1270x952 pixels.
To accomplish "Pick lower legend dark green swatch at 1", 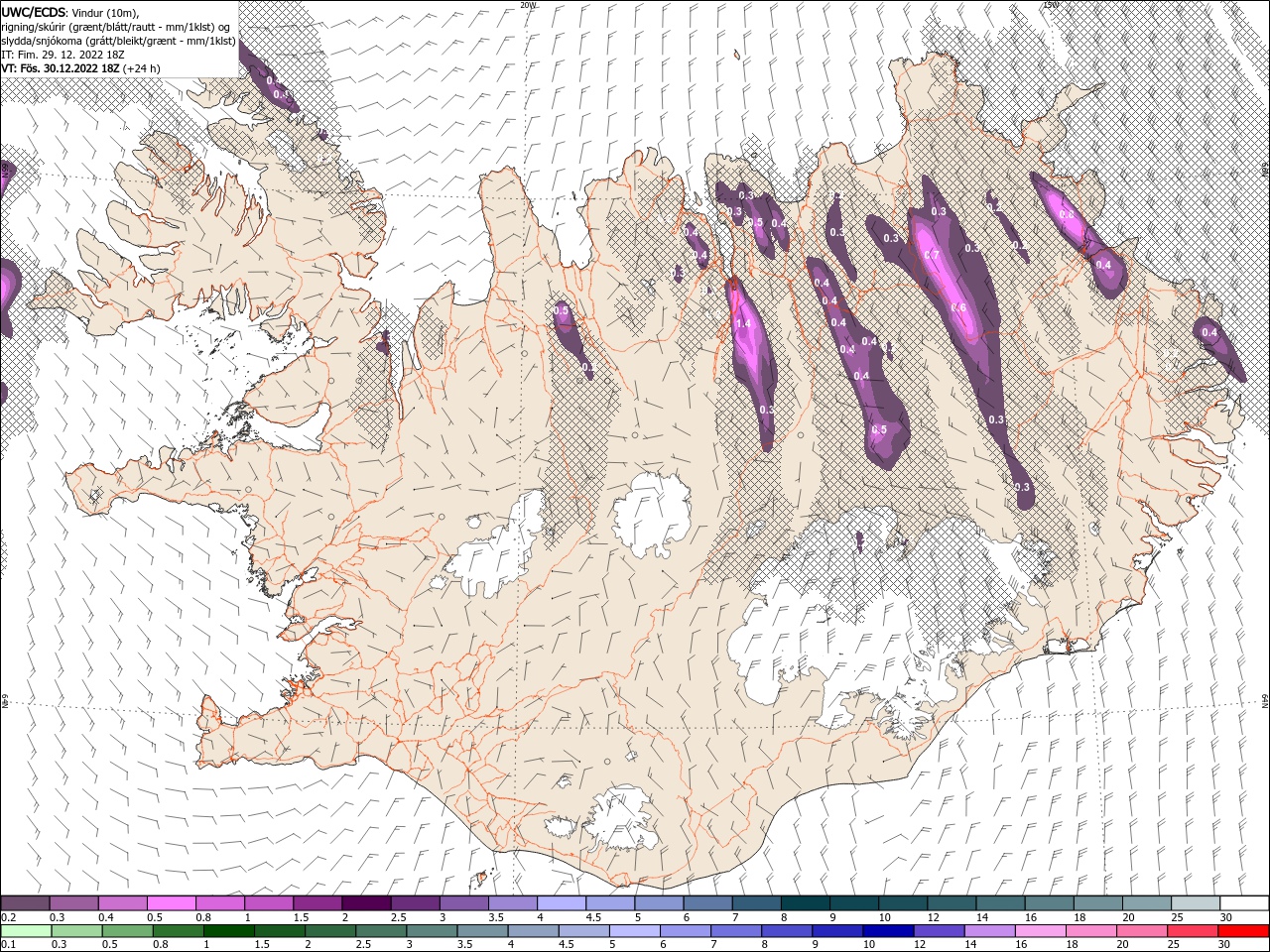I will tap(229, 931).
